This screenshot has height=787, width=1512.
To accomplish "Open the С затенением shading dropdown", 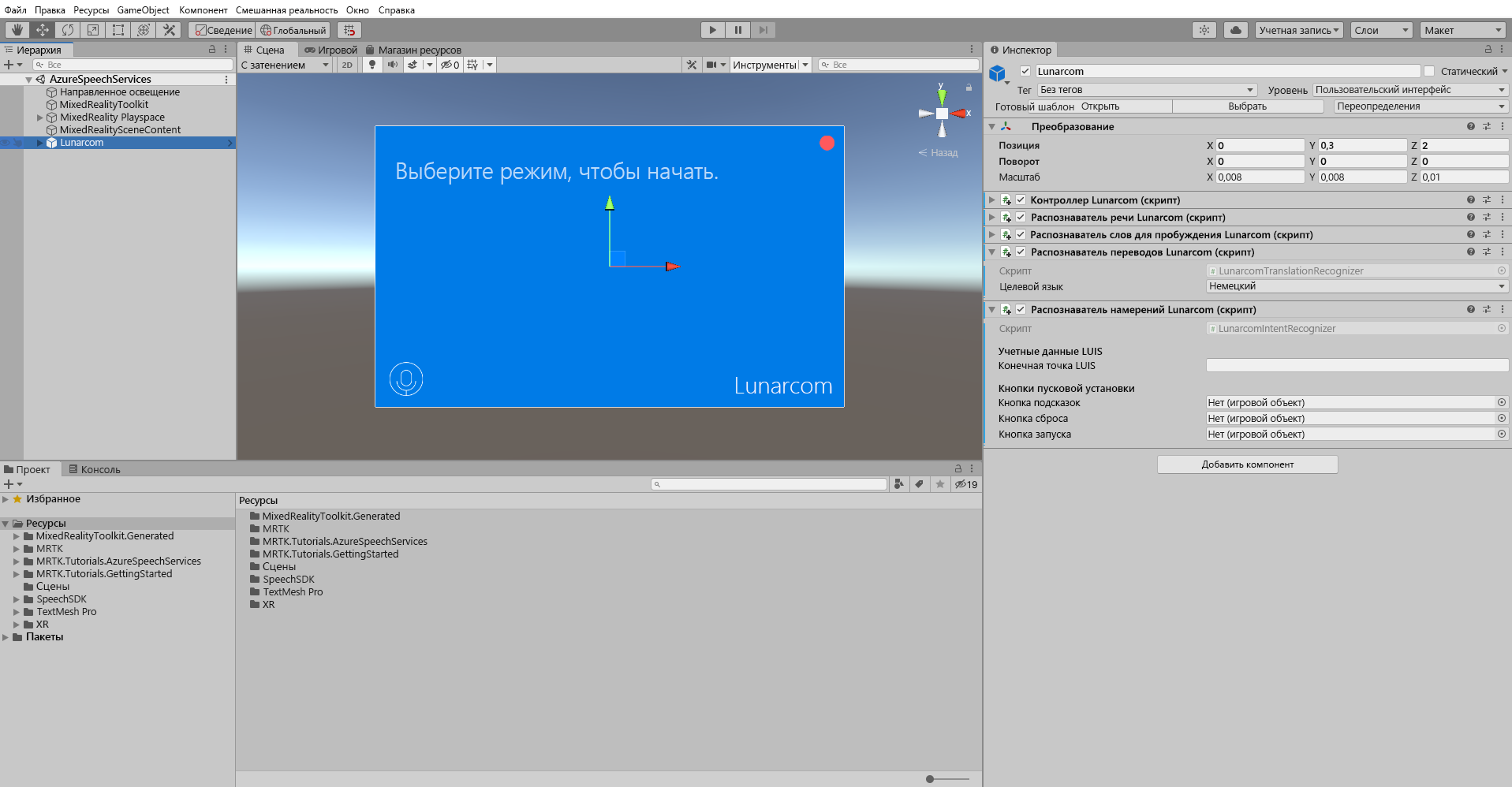I will pyautogui.click(x=285, y=65).
